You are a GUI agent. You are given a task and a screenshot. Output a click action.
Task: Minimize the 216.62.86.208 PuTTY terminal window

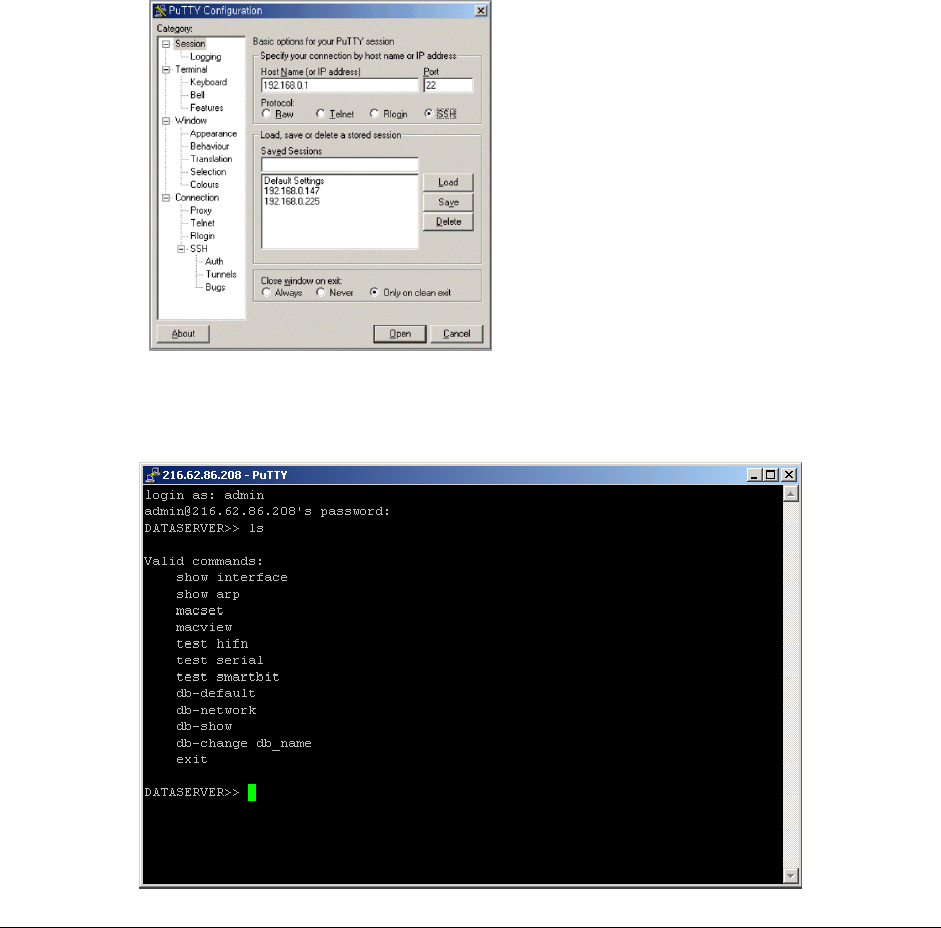point(754,475)
